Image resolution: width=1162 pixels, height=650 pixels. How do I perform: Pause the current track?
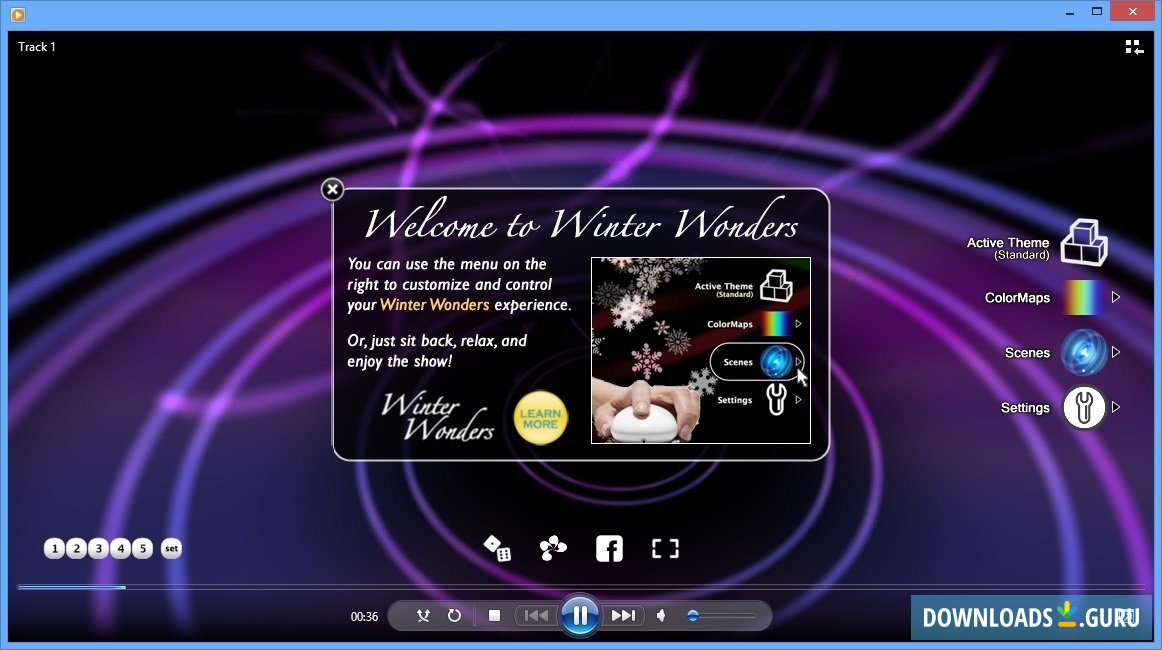coord(580,615)
